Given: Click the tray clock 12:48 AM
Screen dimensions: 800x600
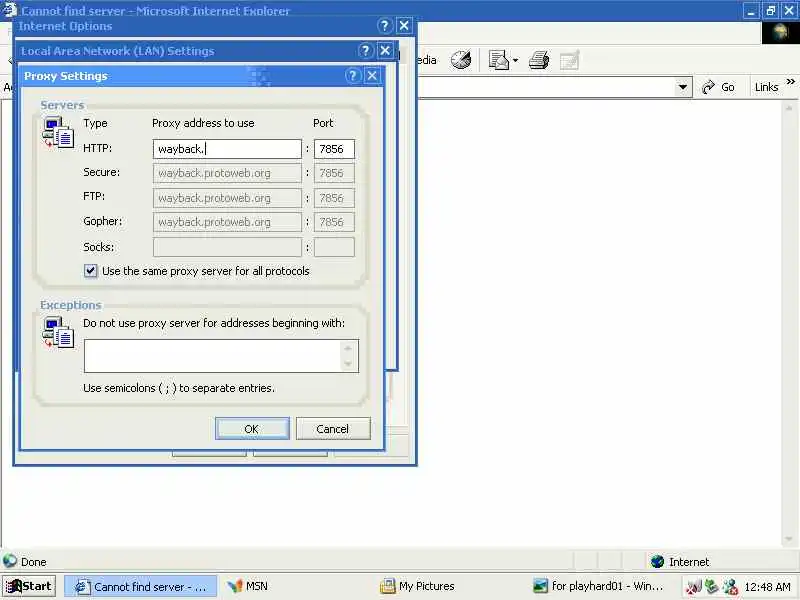Looking at the screenshot, I should [768, 587].
